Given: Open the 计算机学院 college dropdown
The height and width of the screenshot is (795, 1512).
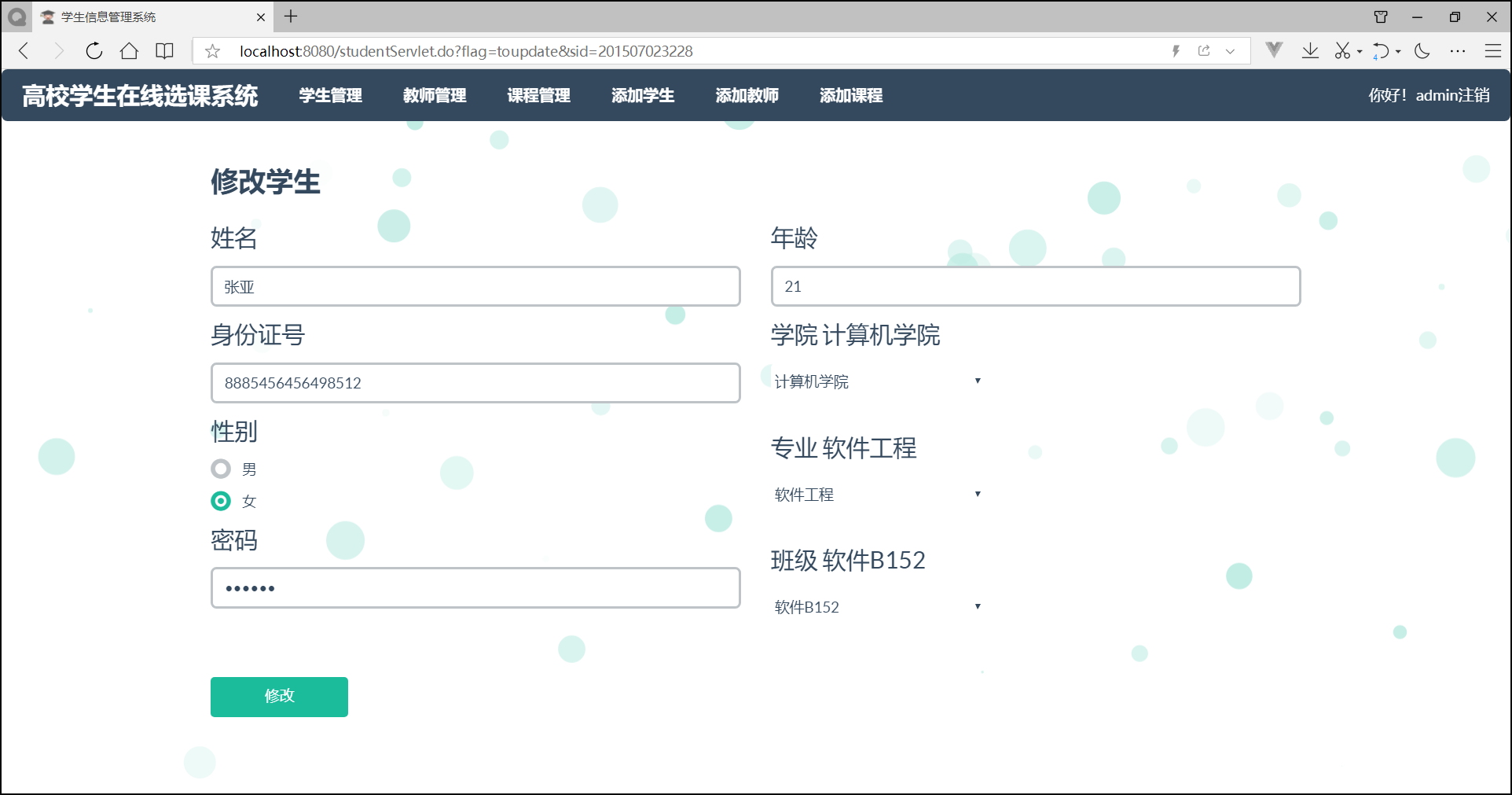Looking at the screenshot, I should coord(879,381).
